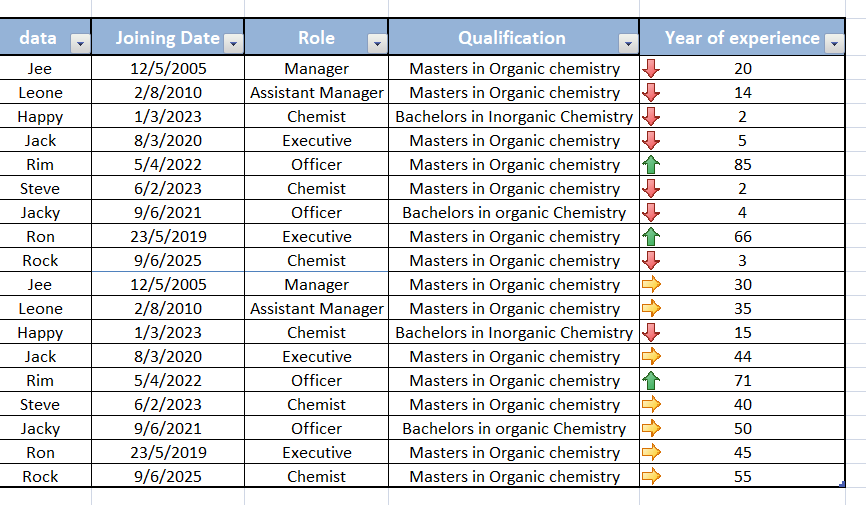Click the yellow right arrow icon beside 55
Image resolution: width=866 pixels, height=505 pixels.
point(651,476)
